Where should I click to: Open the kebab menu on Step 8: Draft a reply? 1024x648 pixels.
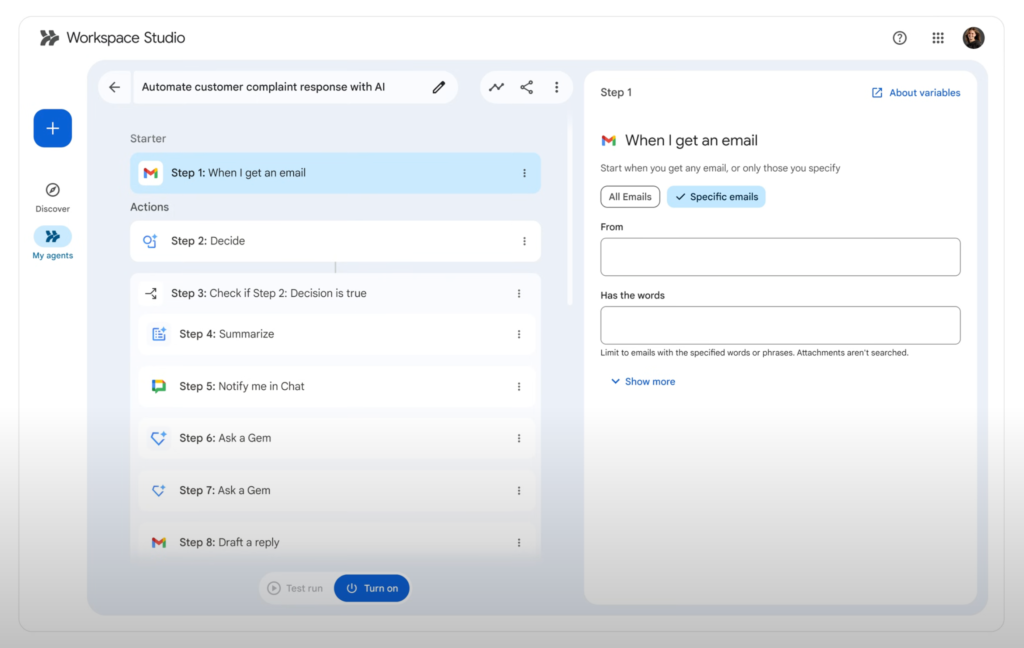click(519, 542)
